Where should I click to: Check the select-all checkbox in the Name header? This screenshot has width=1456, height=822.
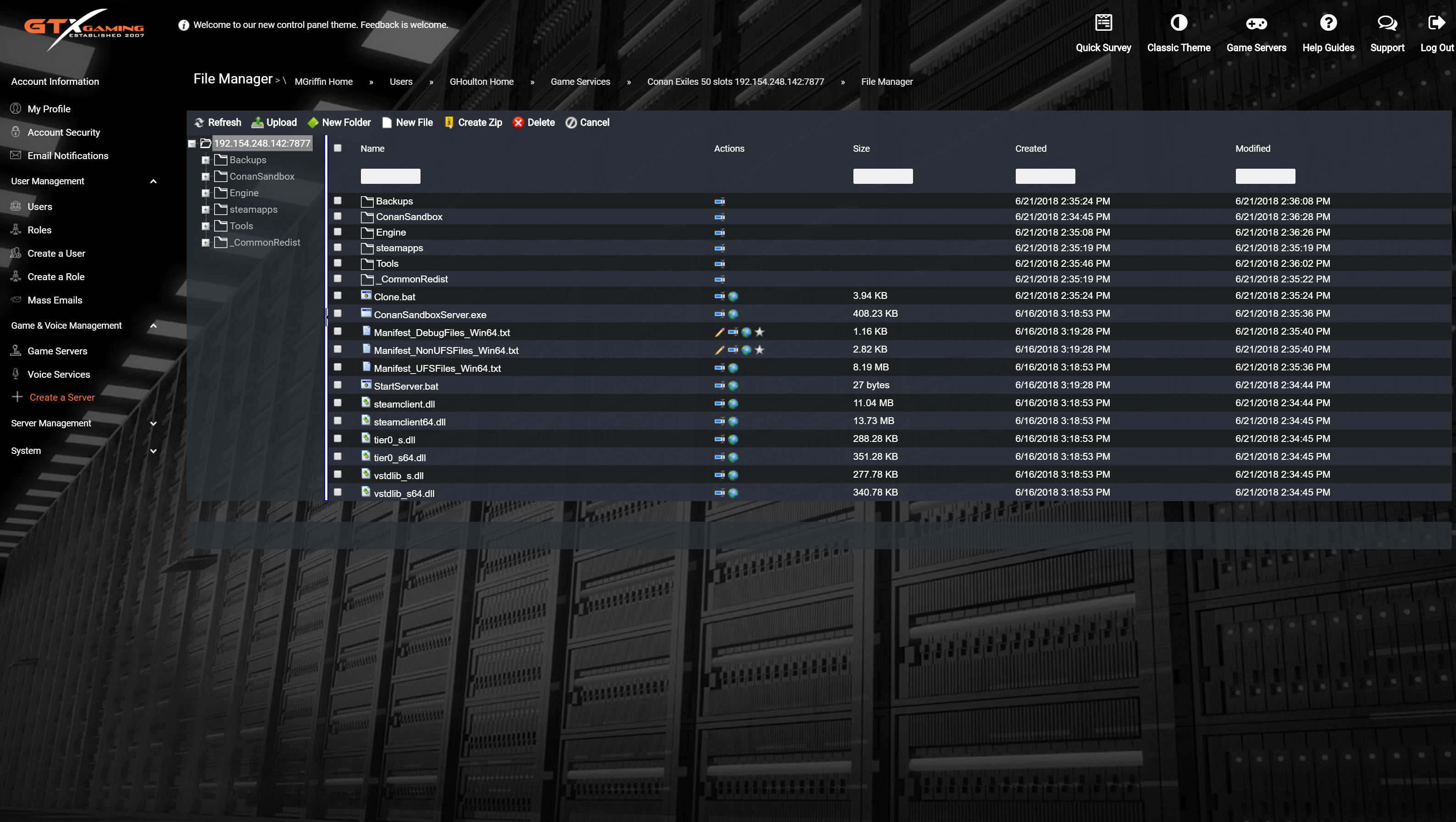[338, 148]
